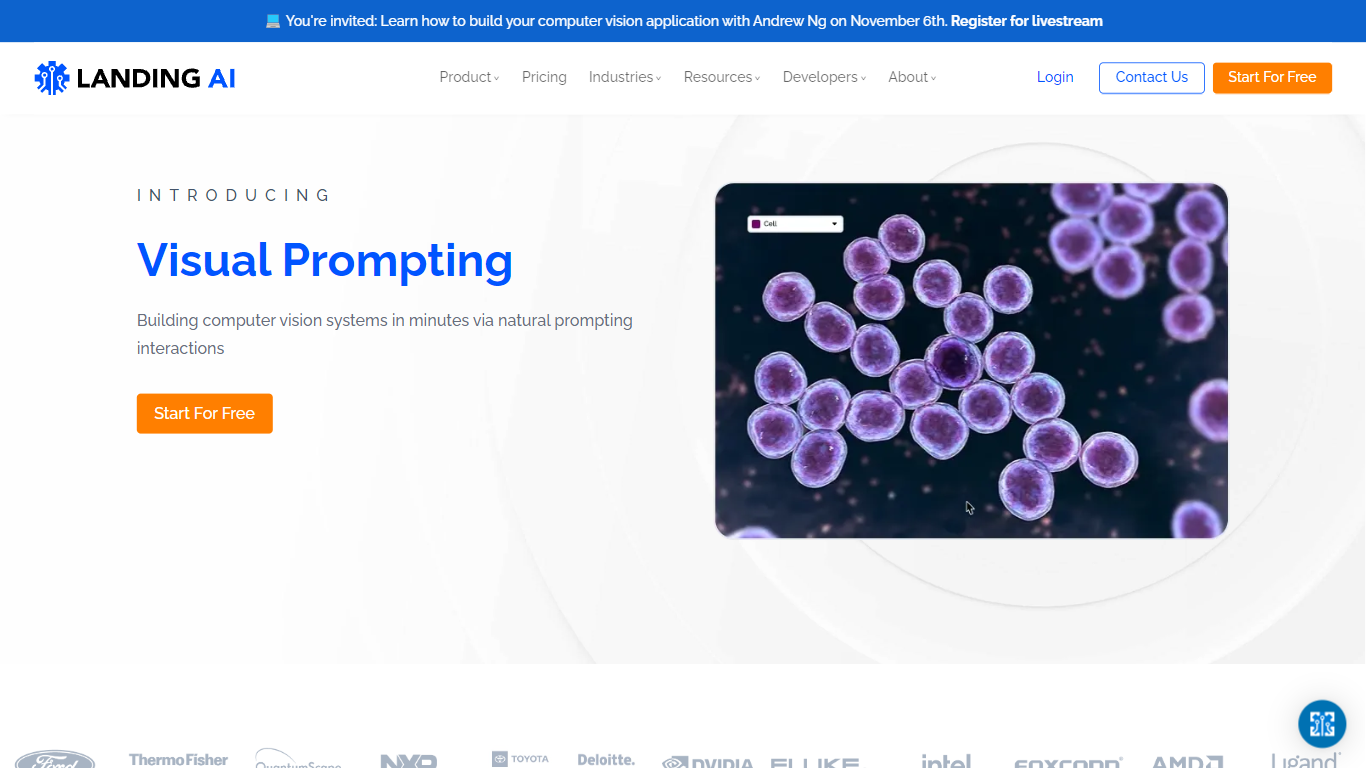Click the purple Cell color swatch

point(756,224)
